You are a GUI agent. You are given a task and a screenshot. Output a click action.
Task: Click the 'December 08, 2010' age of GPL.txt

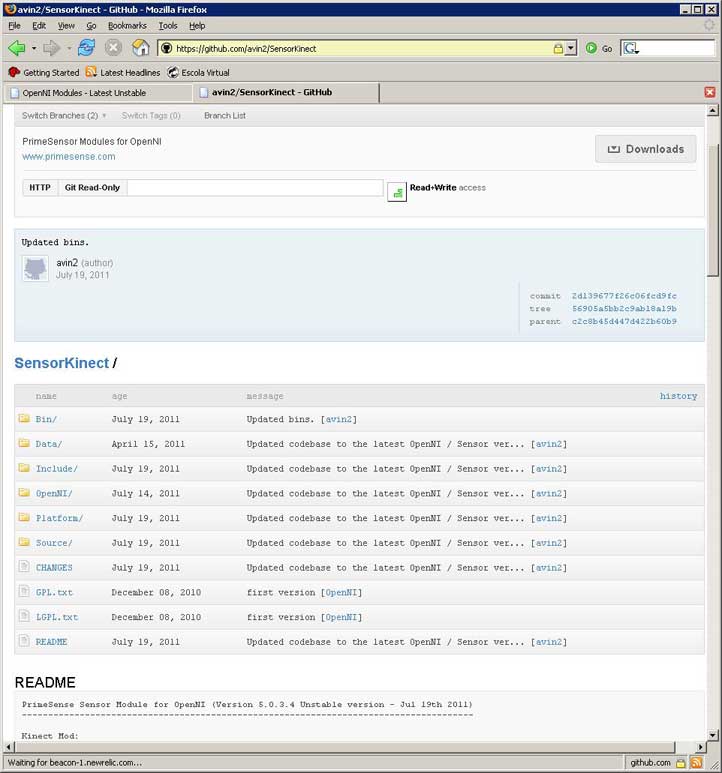(156, 592)
